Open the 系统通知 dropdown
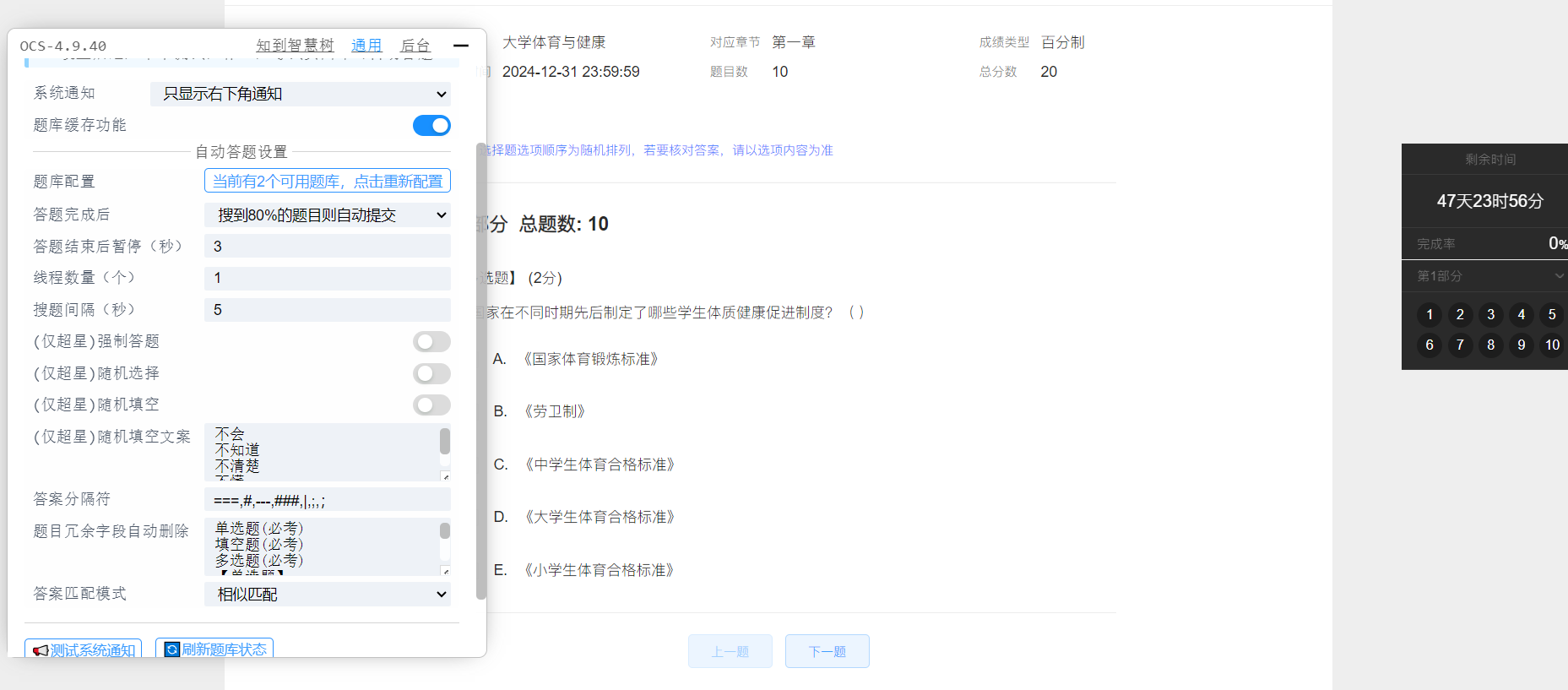The width and height of the screenshot is (1568, 690). 301,94
